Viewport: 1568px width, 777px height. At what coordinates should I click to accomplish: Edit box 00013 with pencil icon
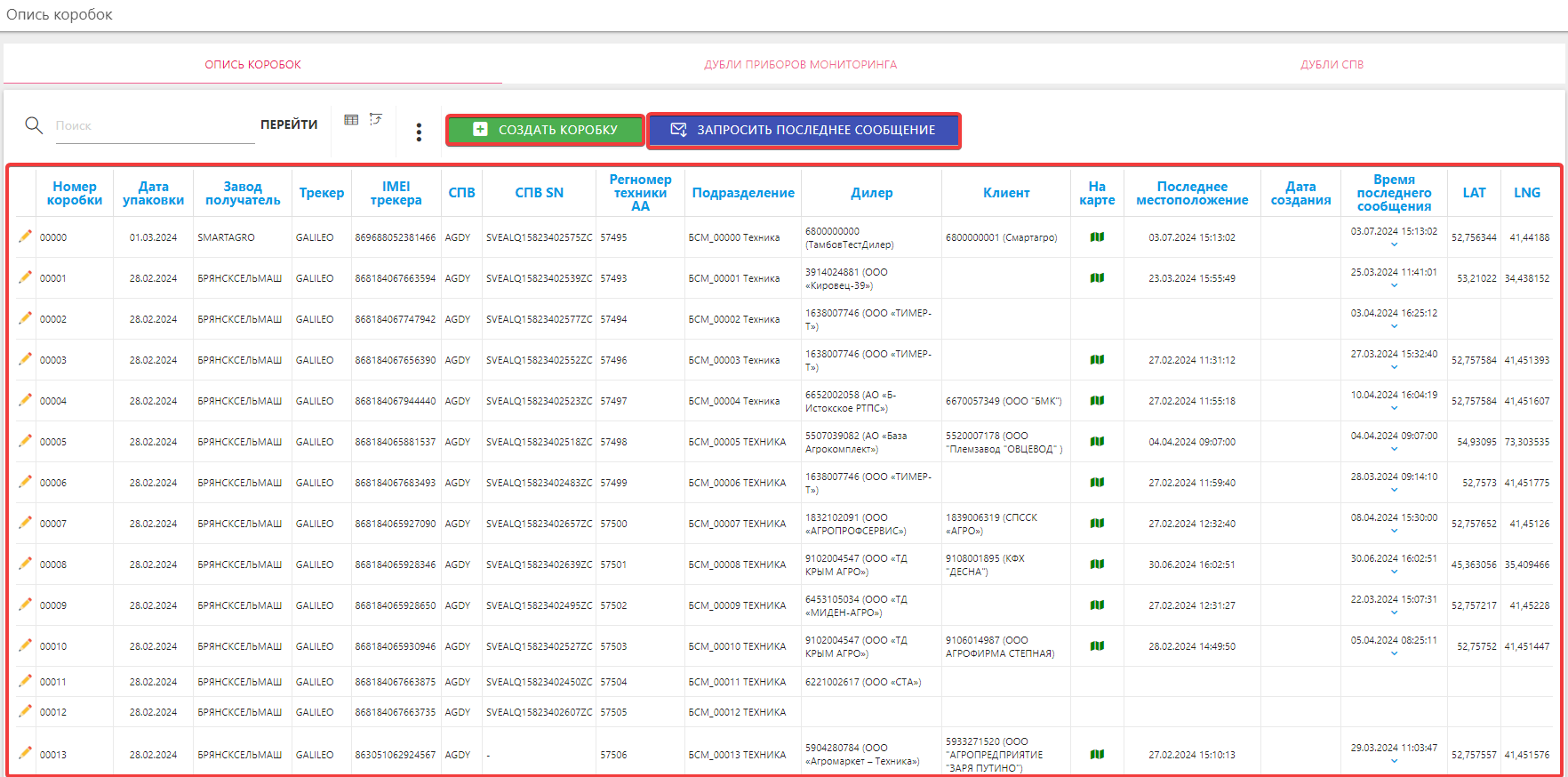click(x=25, y=753)
